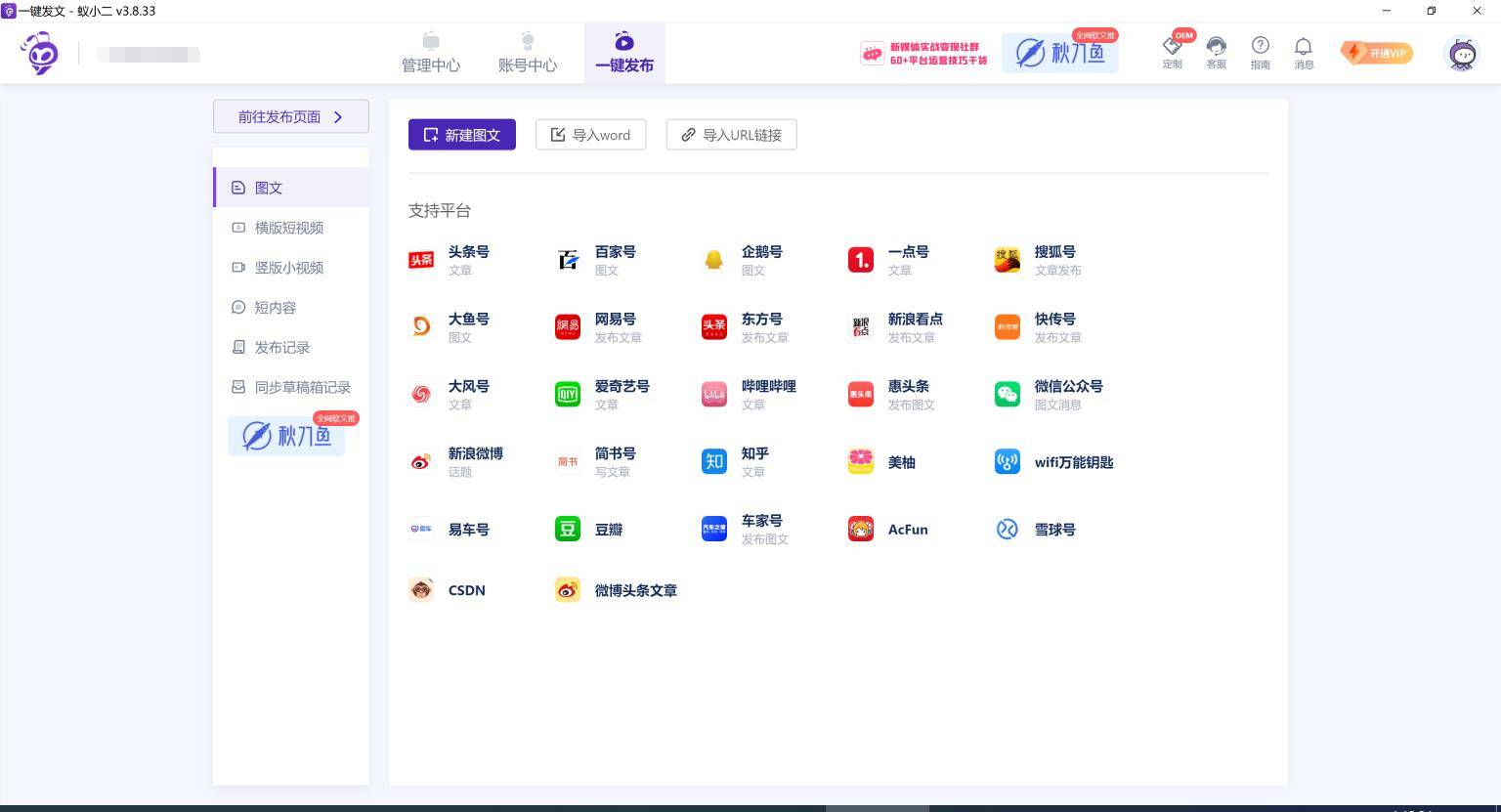Open 秋刀鱼 banner in top bar
This screenshot has width=1501, height=812.
(x=1060, y=51)
